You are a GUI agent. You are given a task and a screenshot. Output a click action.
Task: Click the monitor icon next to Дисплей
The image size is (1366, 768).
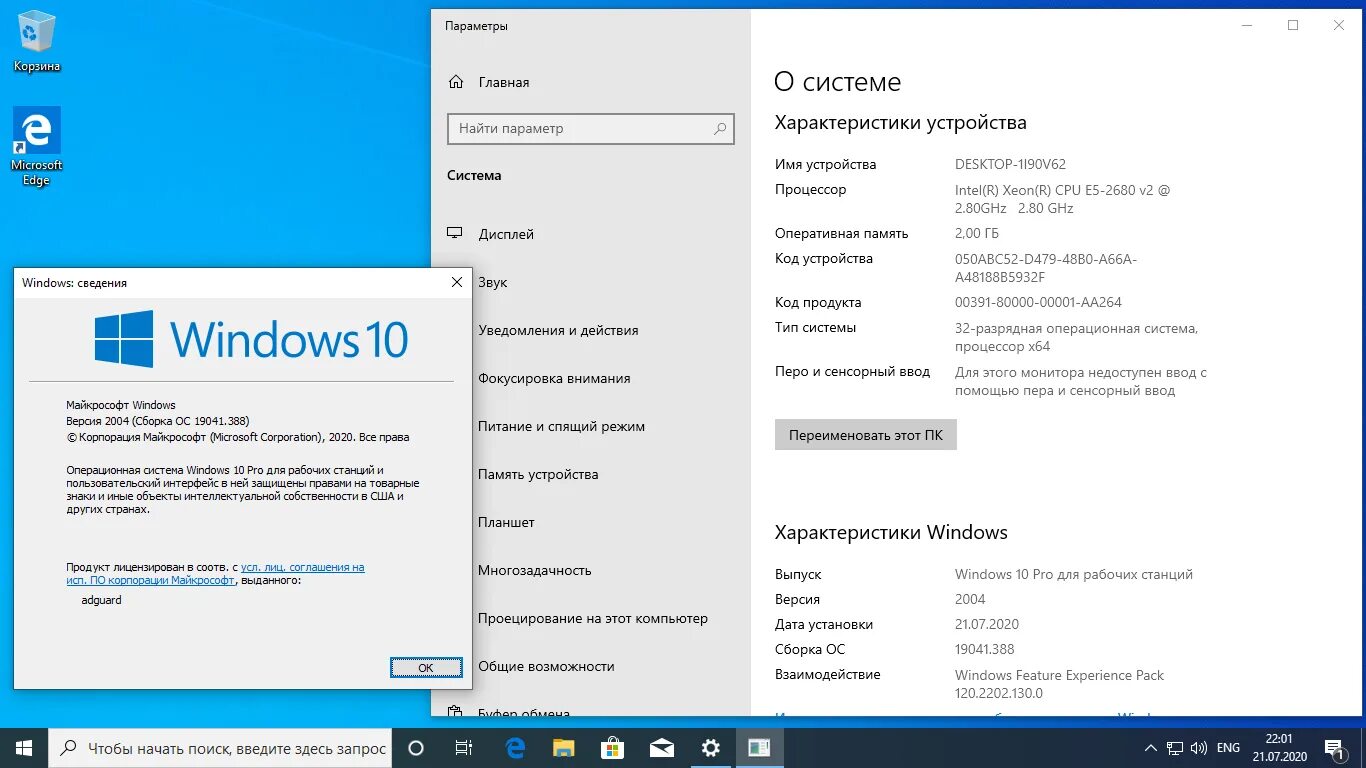pos(455,234)
